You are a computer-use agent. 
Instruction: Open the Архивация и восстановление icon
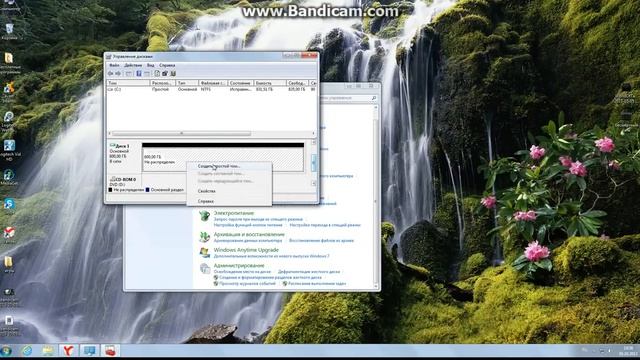coord(204,237)
